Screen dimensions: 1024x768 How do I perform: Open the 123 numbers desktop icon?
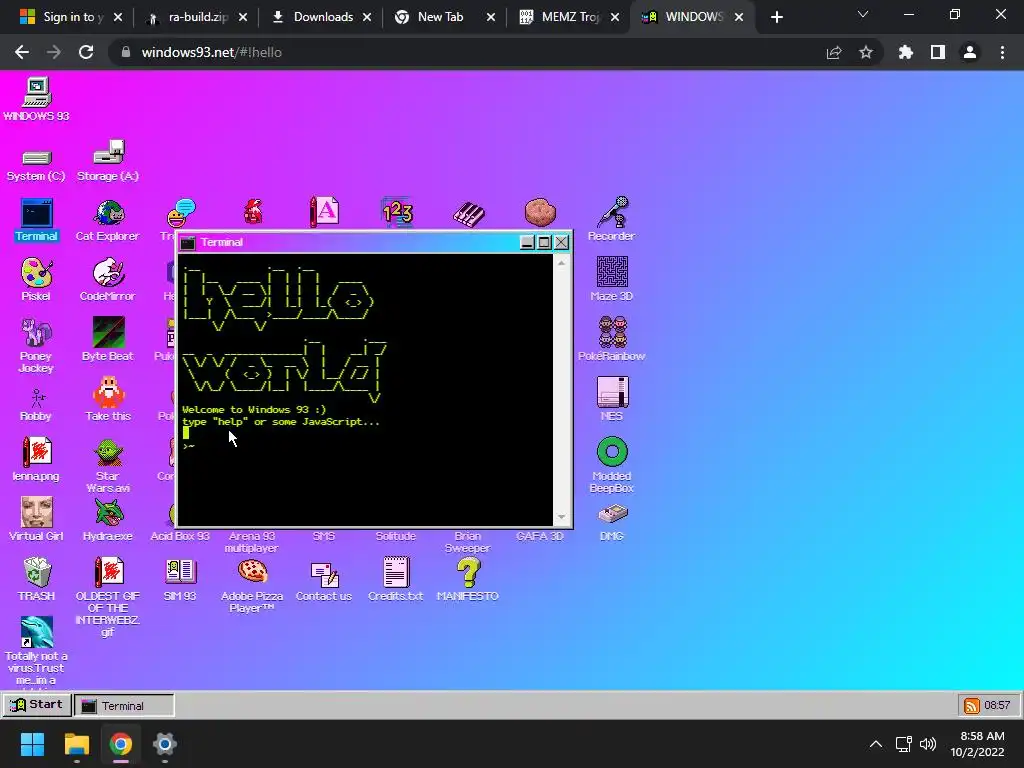click(x=397, y=212)
